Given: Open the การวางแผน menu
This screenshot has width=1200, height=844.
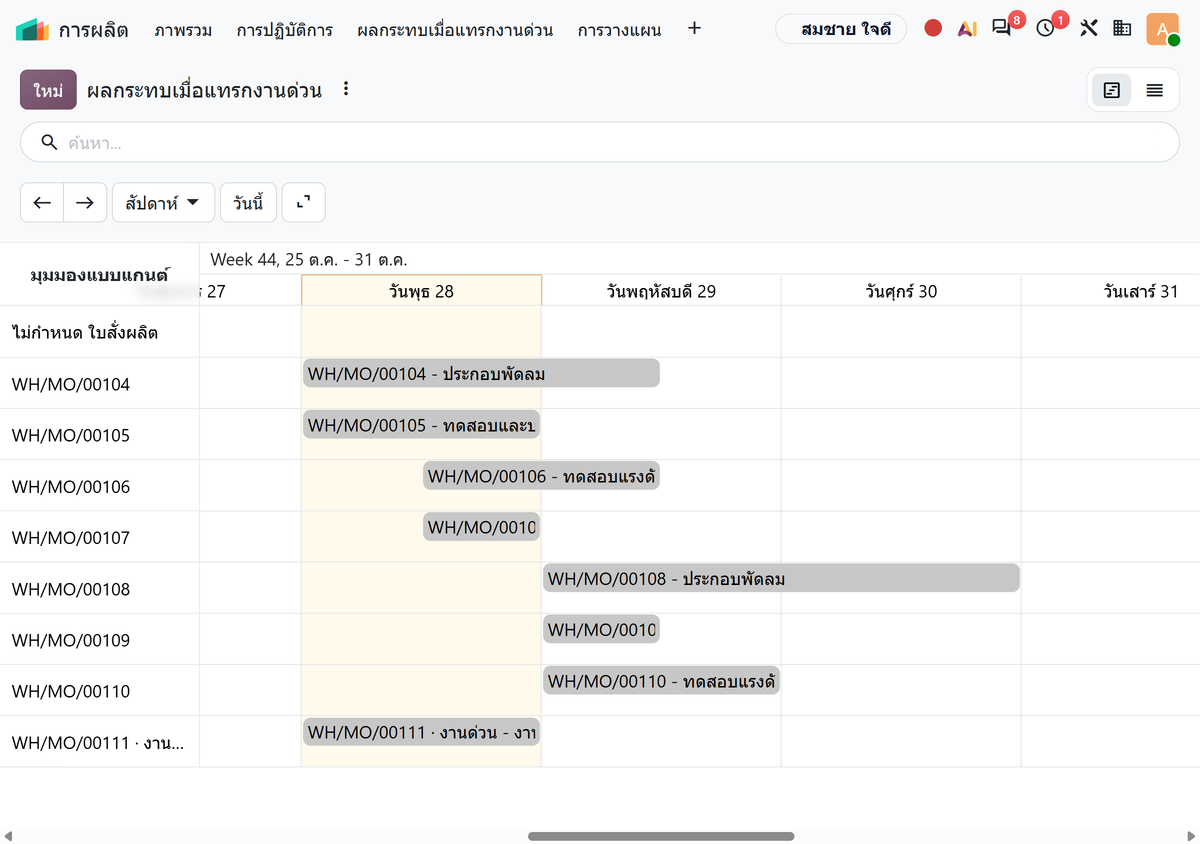Looking at the screenshot, I should (x=619, y=29).
